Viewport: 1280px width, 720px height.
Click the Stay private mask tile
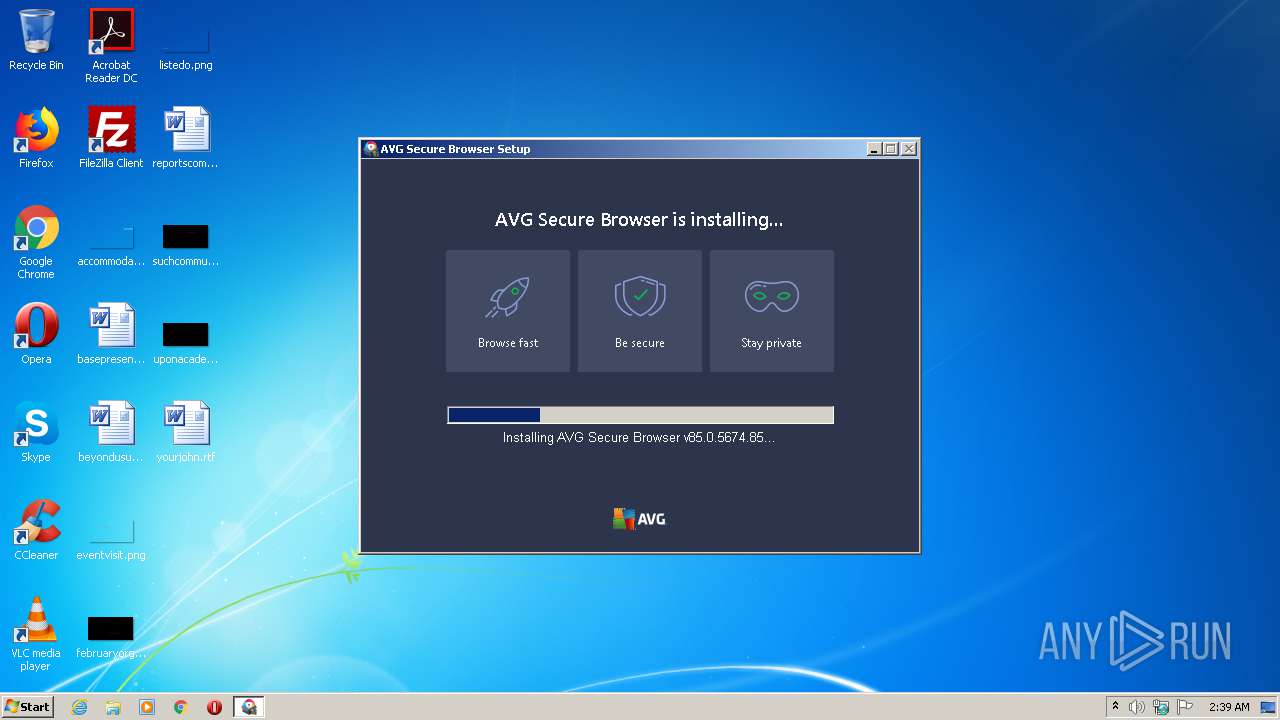[x=772, y=311]
